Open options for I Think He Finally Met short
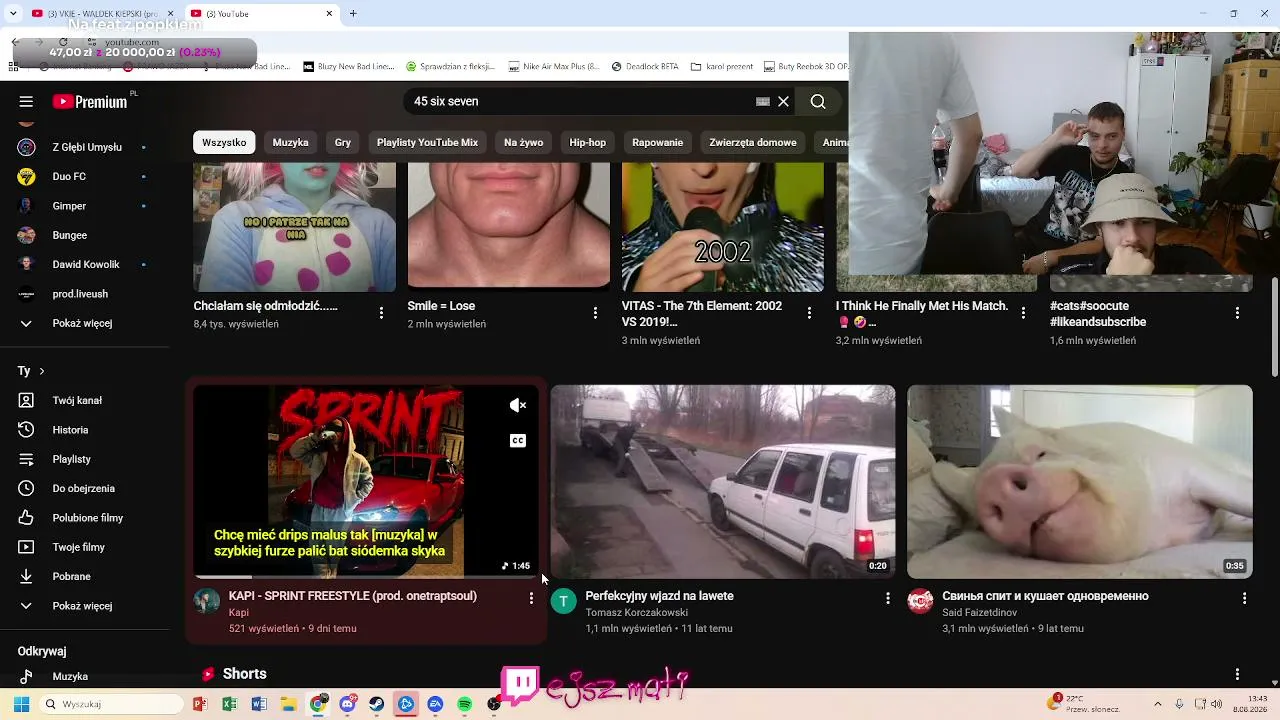The image size is (1280, 720). (1023, 313)
